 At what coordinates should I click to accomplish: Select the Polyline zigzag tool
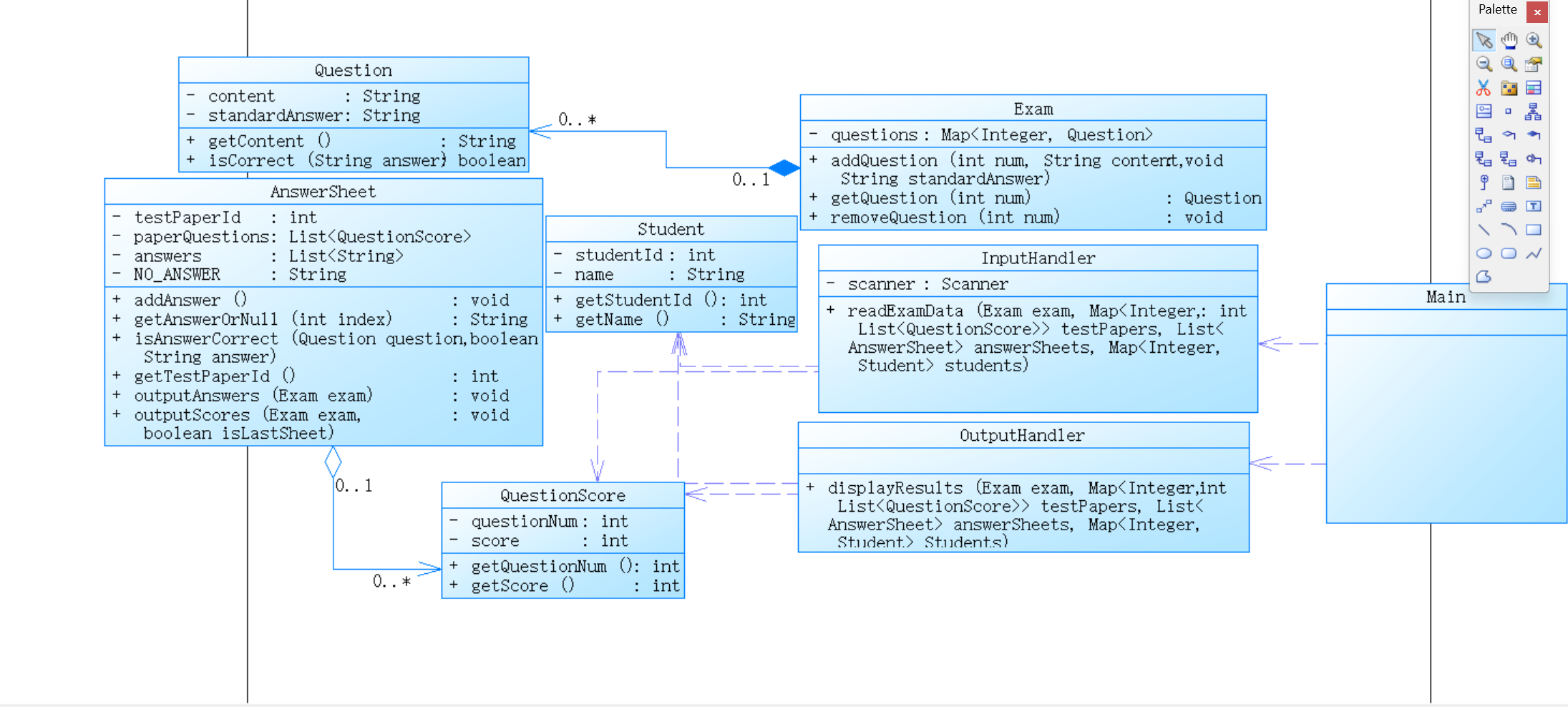click(1533, 253)
